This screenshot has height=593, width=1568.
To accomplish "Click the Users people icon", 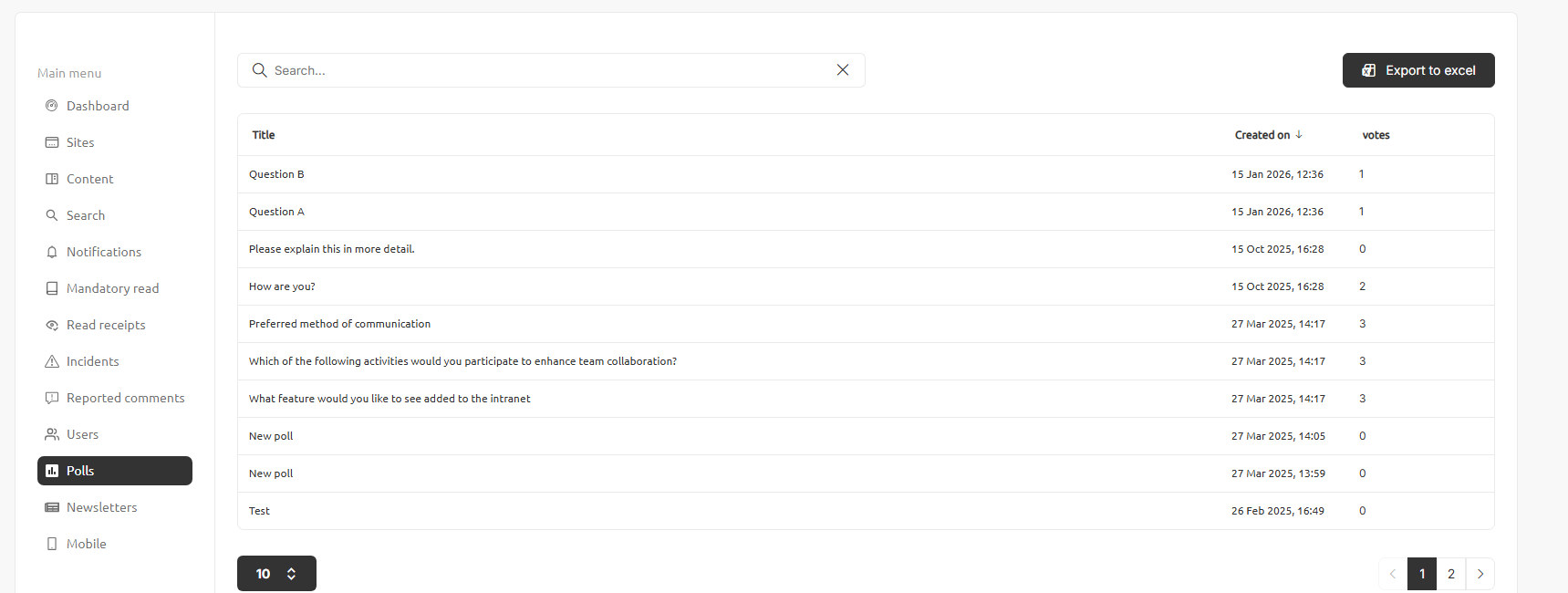I will (x=52, y=434).
